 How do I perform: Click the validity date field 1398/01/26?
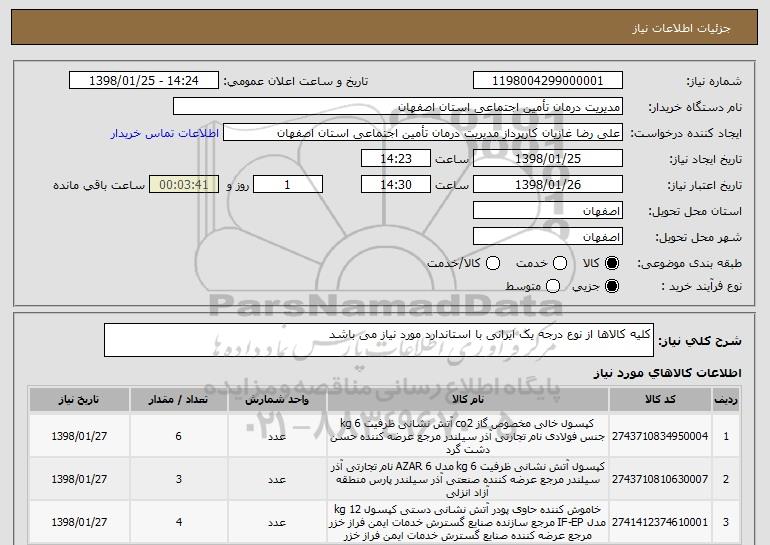tap(548, 185)
